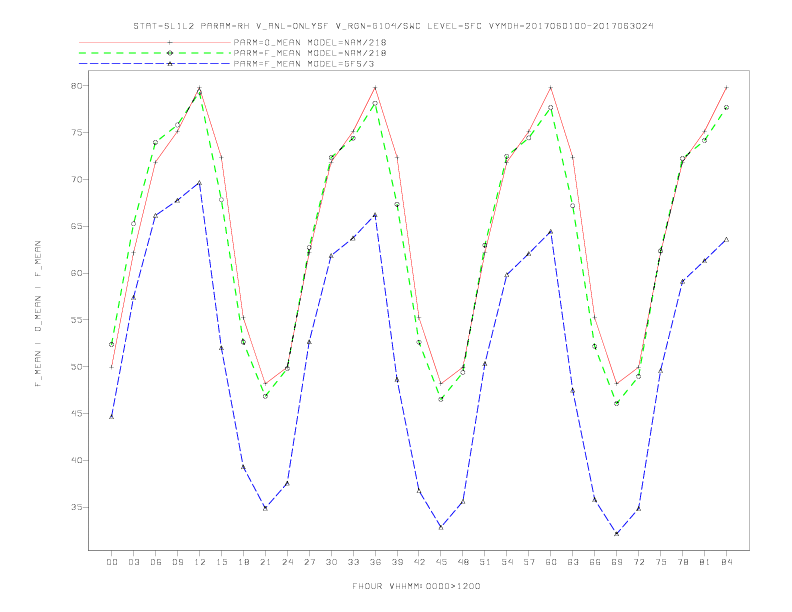
Task: Click x-axis tick label 48
Action: (x=463, y=562)
